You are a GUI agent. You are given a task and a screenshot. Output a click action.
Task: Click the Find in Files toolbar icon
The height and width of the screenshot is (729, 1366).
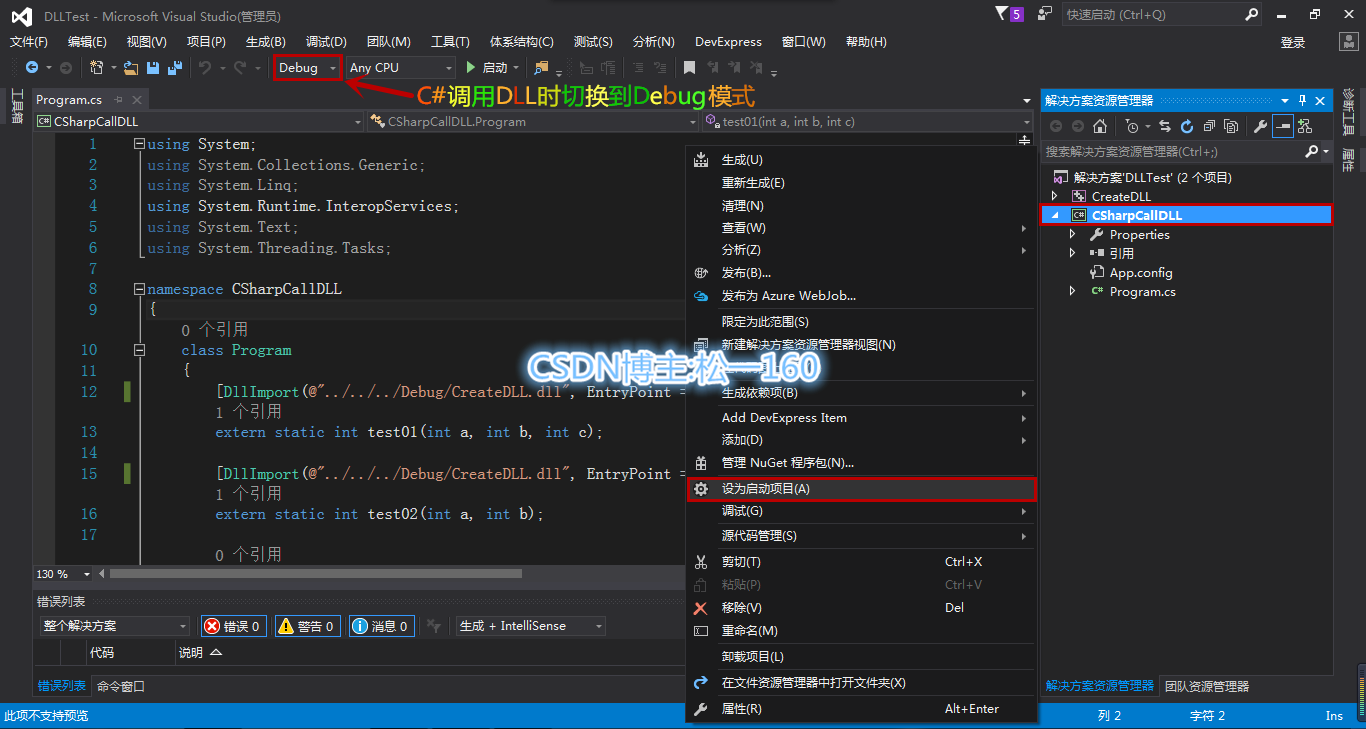tap(541, 67)
